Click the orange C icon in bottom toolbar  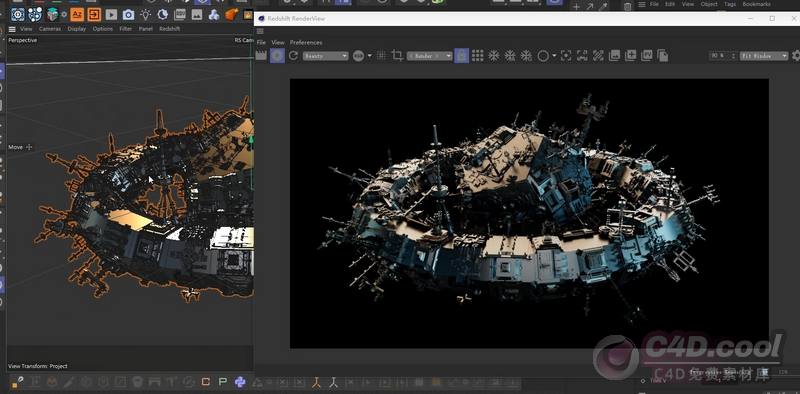coord(206,382)
